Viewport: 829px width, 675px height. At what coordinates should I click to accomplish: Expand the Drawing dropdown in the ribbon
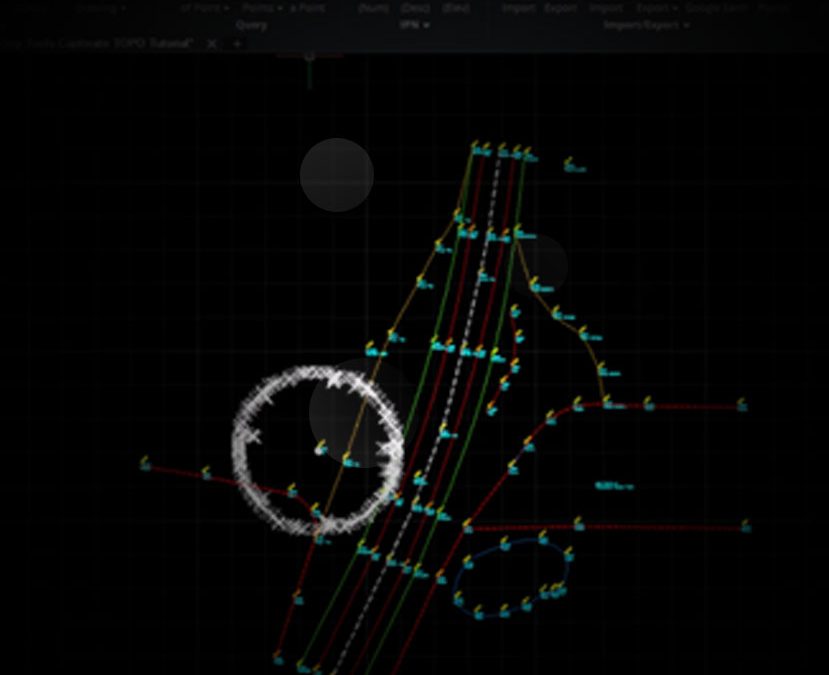pyautogui.click(x=98, y=8)
